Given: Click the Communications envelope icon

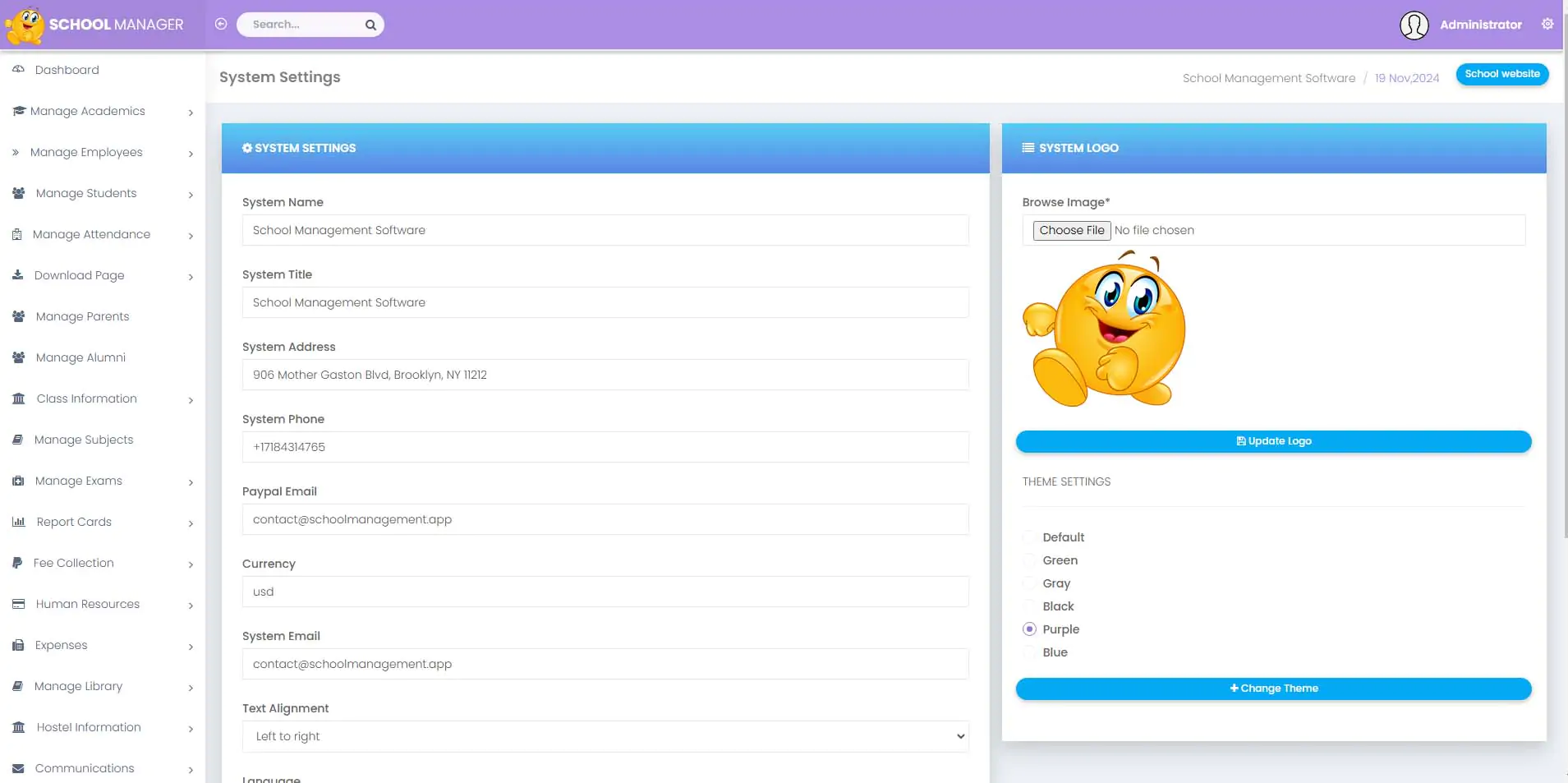Looking at the screenshot, I should point(18,768).
